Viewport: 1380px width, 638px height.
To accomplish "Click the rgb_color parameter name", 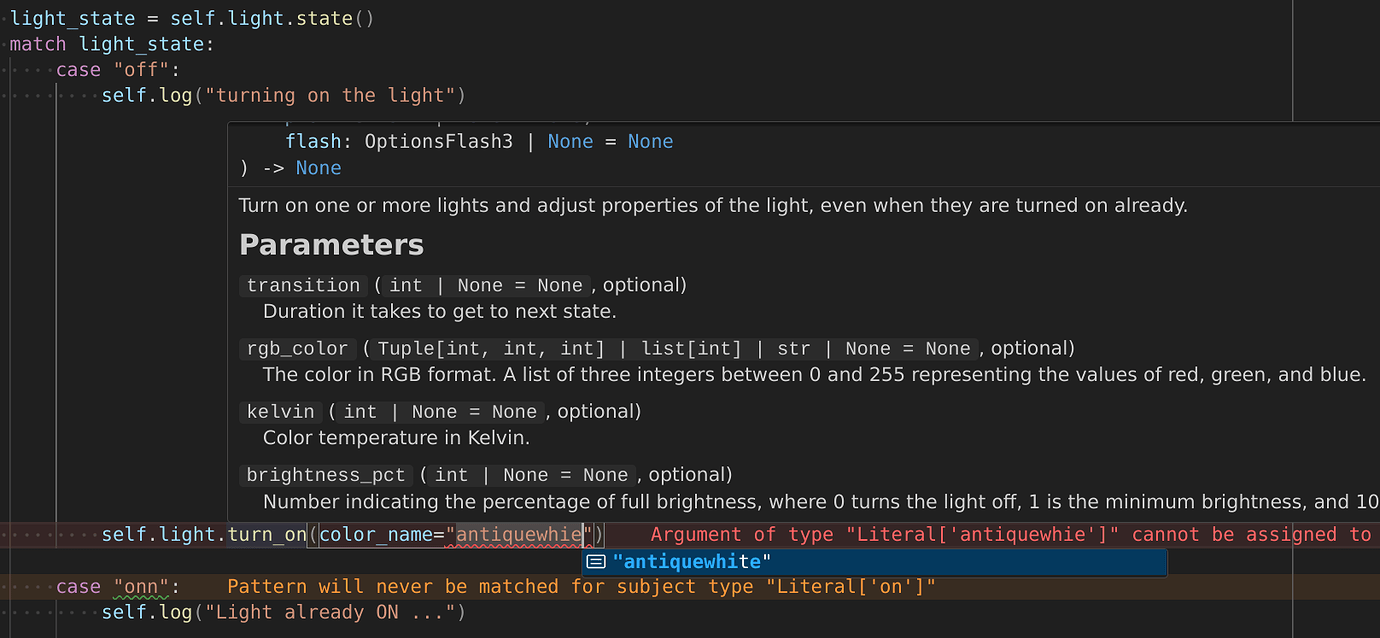I will (297, 349).
